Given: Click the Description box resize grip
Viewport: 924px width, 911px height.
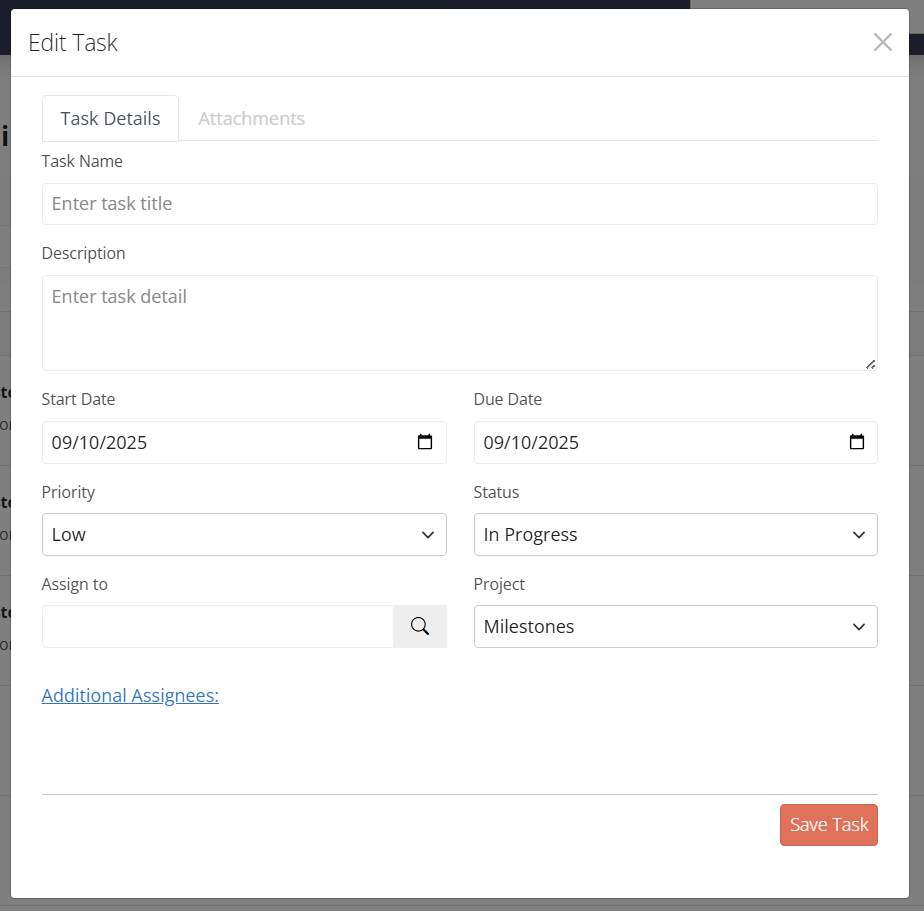Looking at the screenshot, I should [870, 364].
